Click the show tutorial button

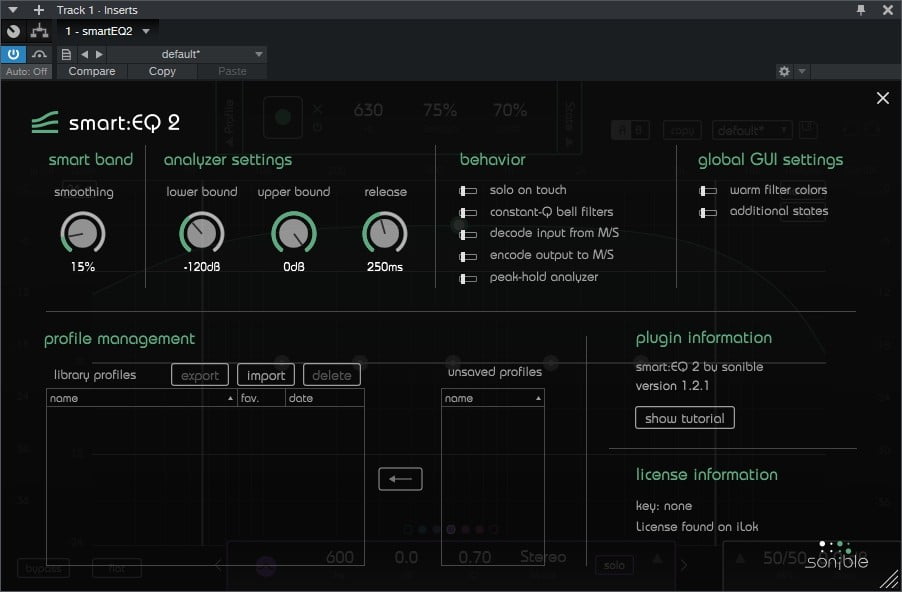click(x=685, y=418)
